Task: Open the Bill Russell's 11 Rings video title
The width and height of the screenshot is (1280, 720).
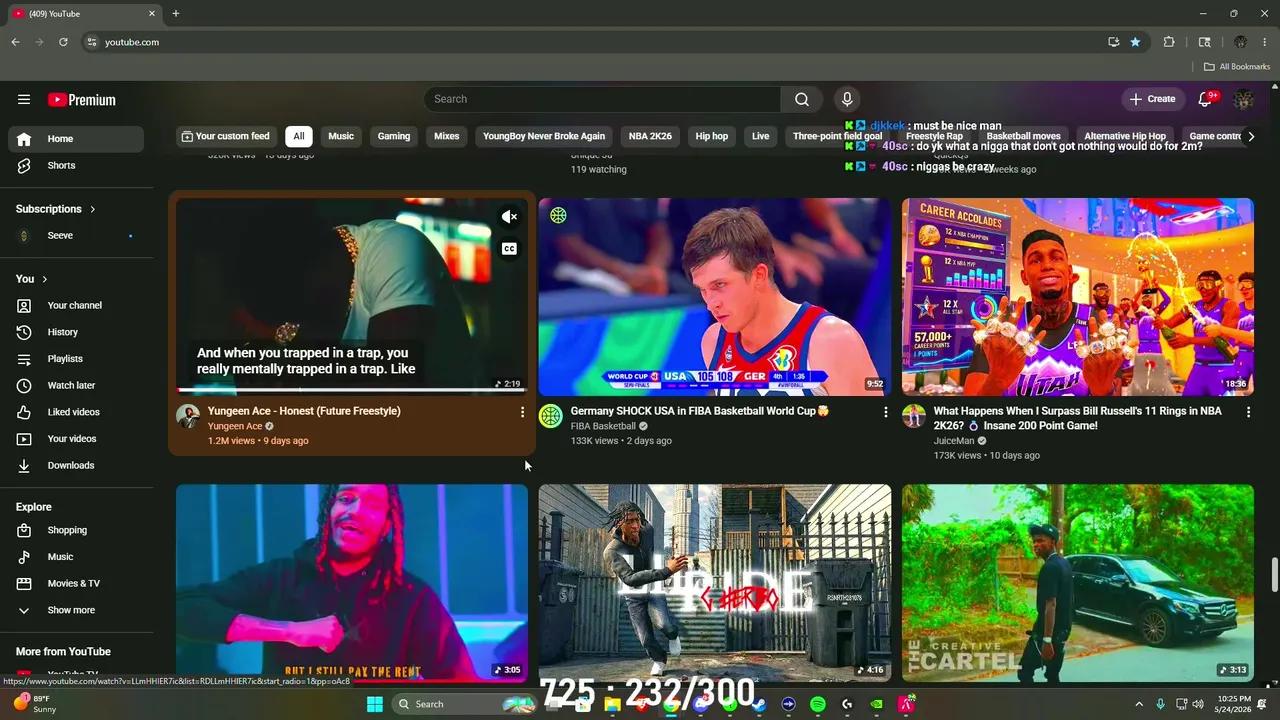Action: click(1078, 418)
